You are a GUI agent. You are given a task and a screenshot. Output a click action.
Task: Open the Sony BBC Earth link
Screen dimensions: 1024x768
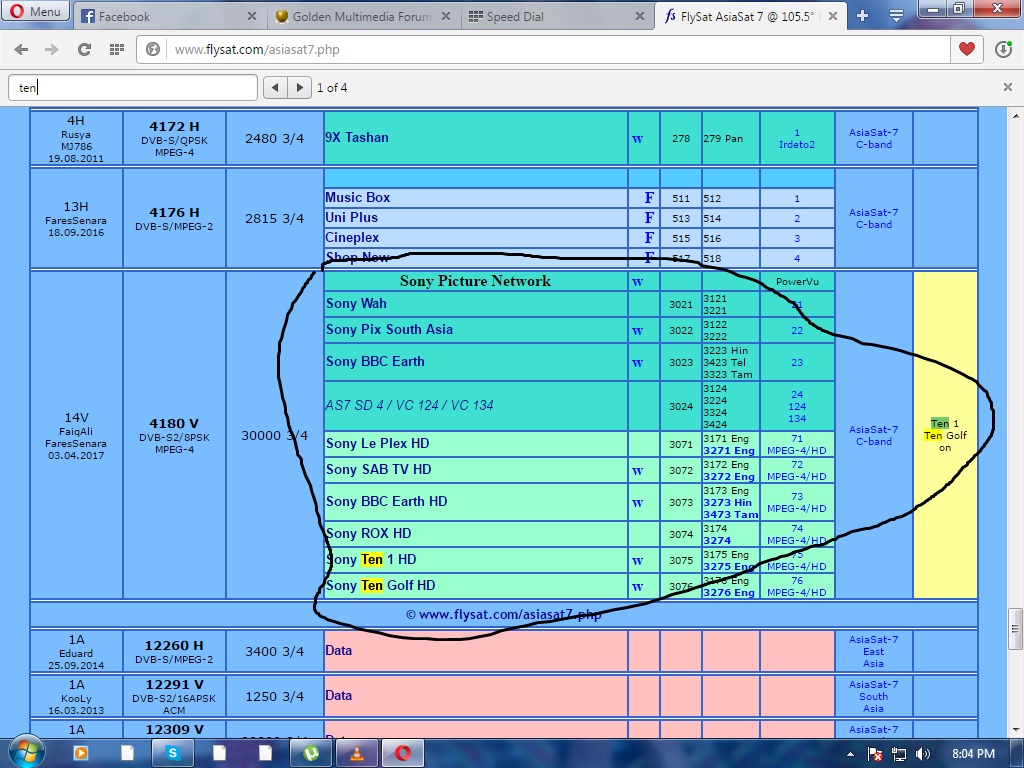pos(376,362)
